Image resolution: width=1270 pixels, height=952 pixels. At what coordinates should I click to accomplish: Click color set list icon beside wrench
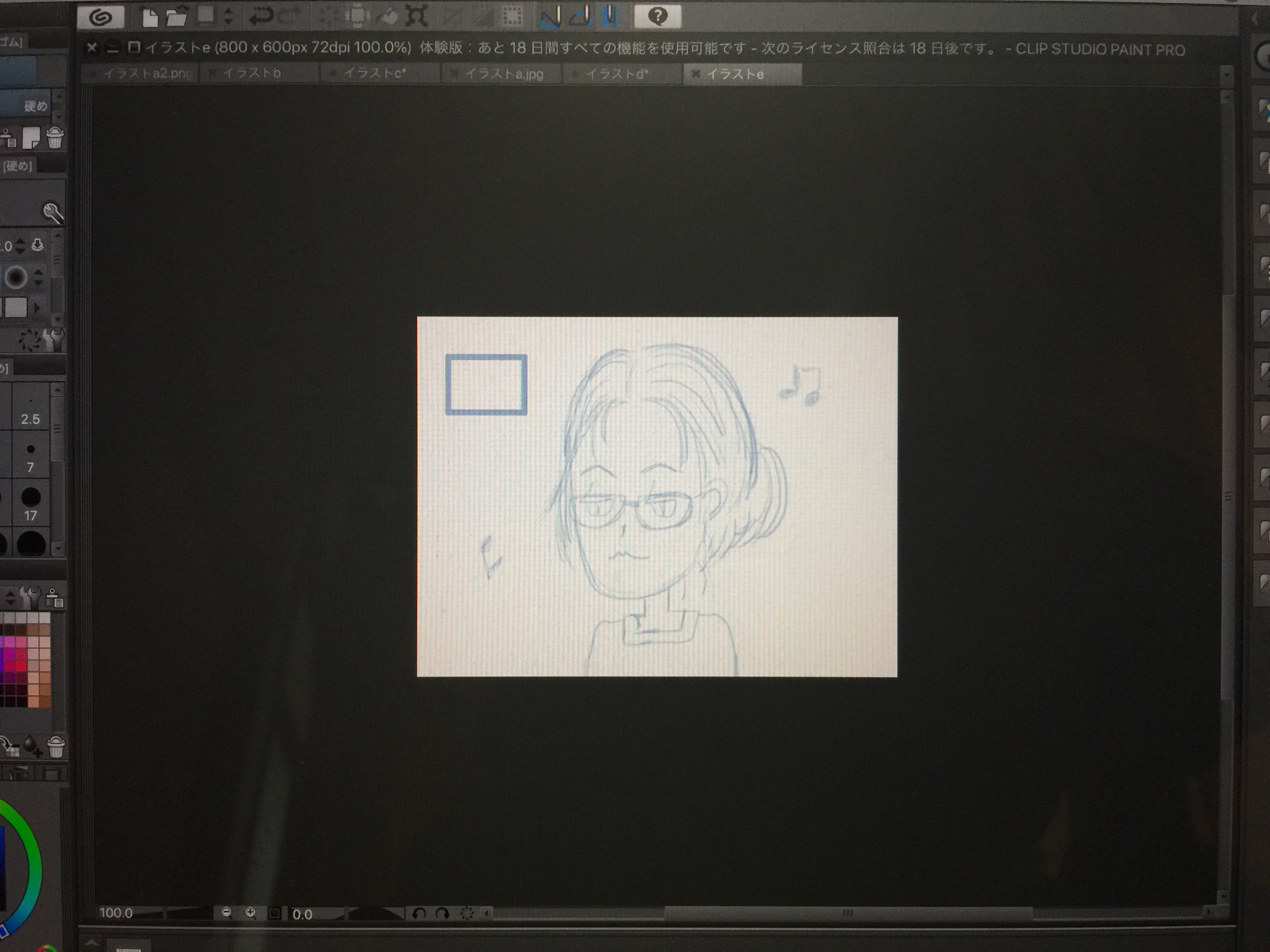point(54,598)
